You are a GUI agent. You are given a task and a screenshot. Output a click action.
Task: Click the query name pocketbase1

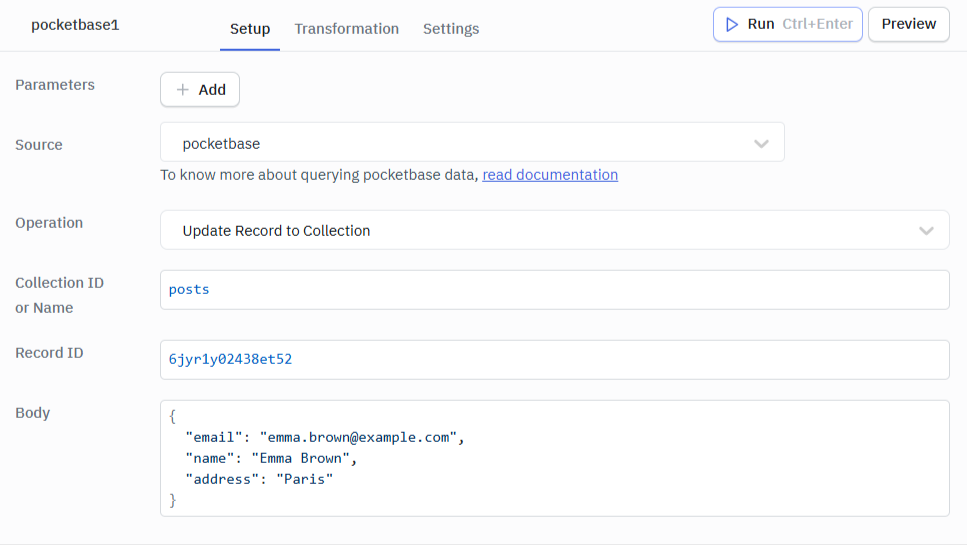(75, 25)
